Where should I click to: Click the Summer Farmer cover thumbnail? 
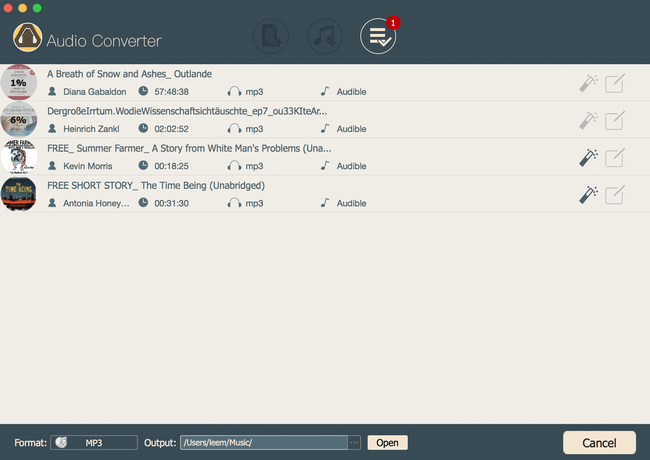[19, 157]
